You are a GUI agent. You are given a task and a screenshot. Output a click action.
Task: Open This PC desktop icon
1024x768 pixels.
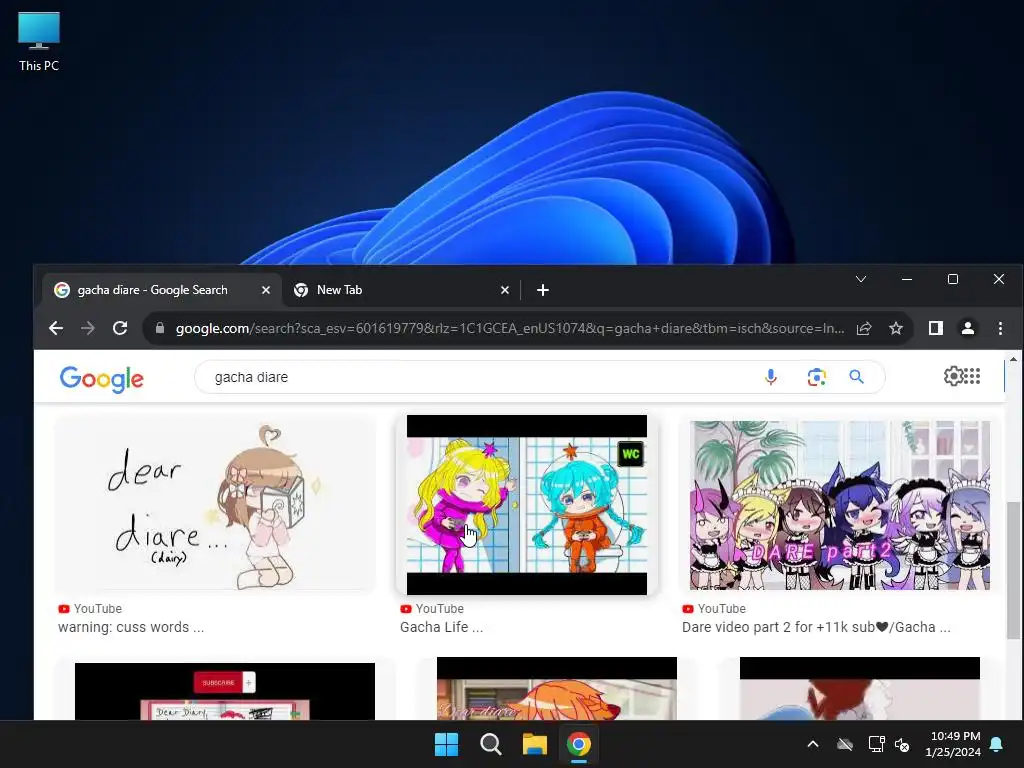click(39, 41)
